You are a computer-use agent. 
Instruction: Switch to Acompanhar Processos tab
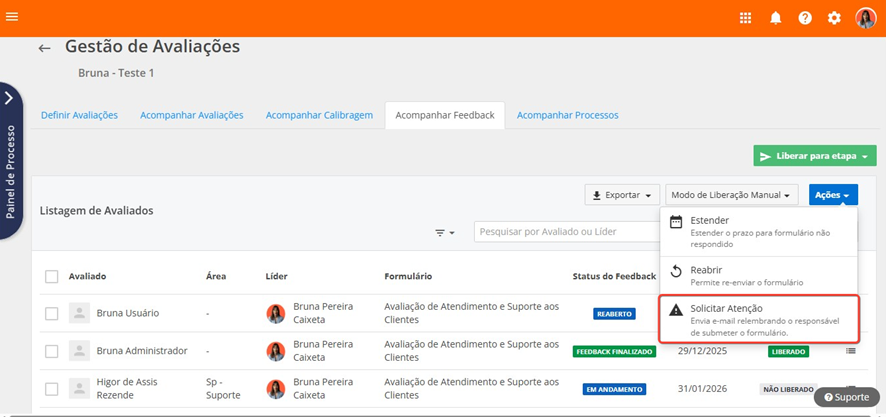pos(567,115)
